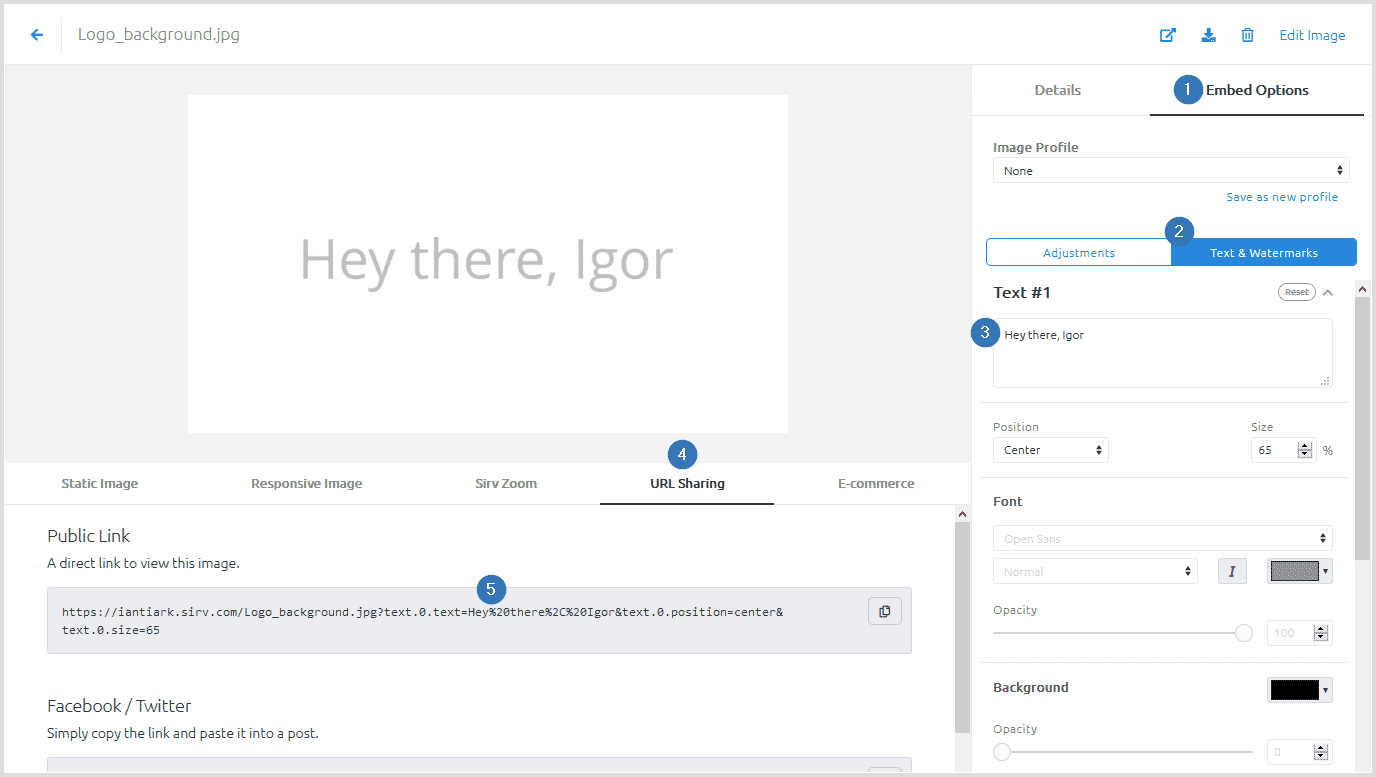This screenshot has width=1376, height=777.
Task: Open the font color picker dropdown
Action: [1300, 571]
